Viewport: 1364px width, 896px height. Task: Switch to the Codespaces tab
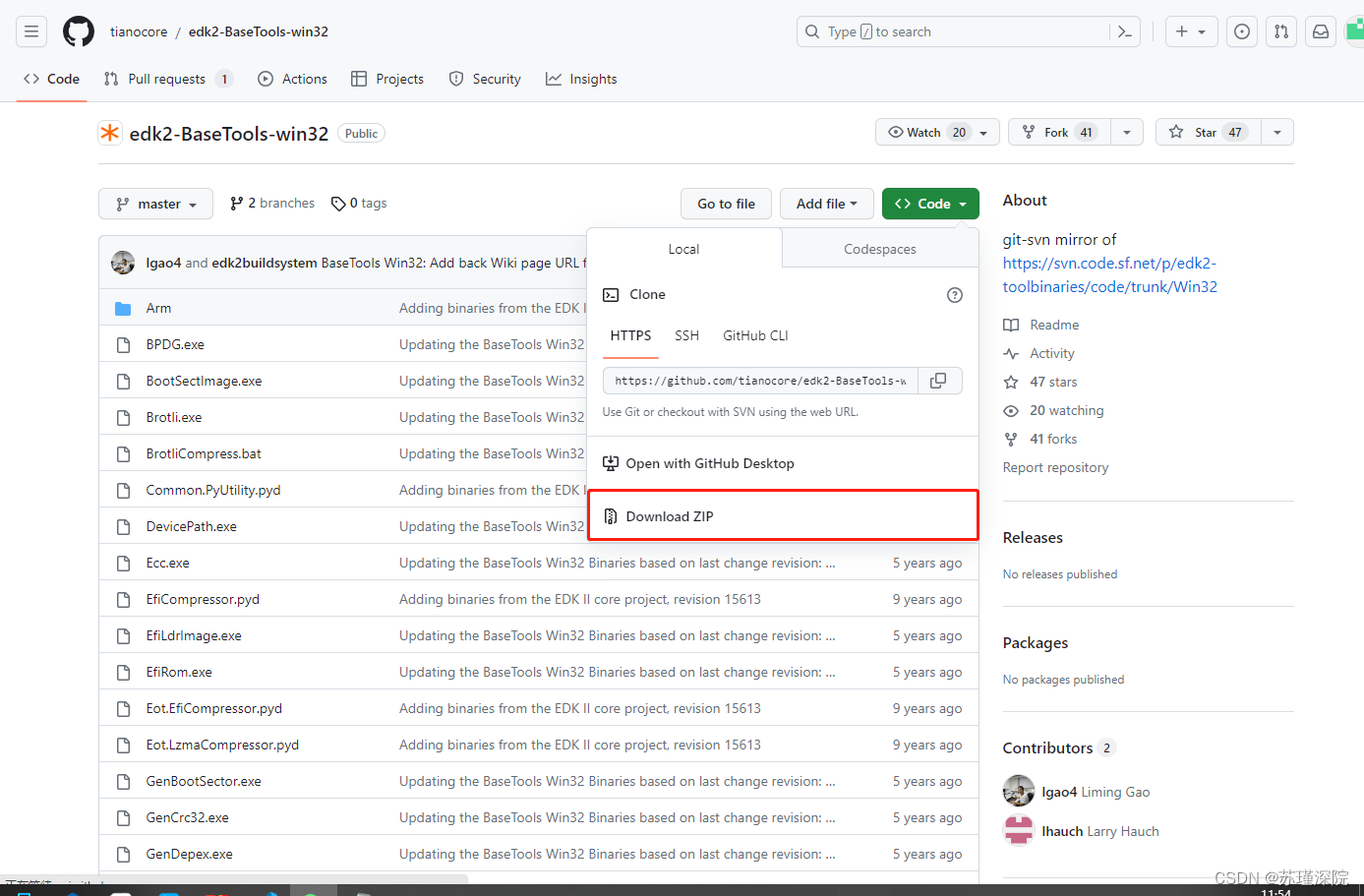[880, 249]
